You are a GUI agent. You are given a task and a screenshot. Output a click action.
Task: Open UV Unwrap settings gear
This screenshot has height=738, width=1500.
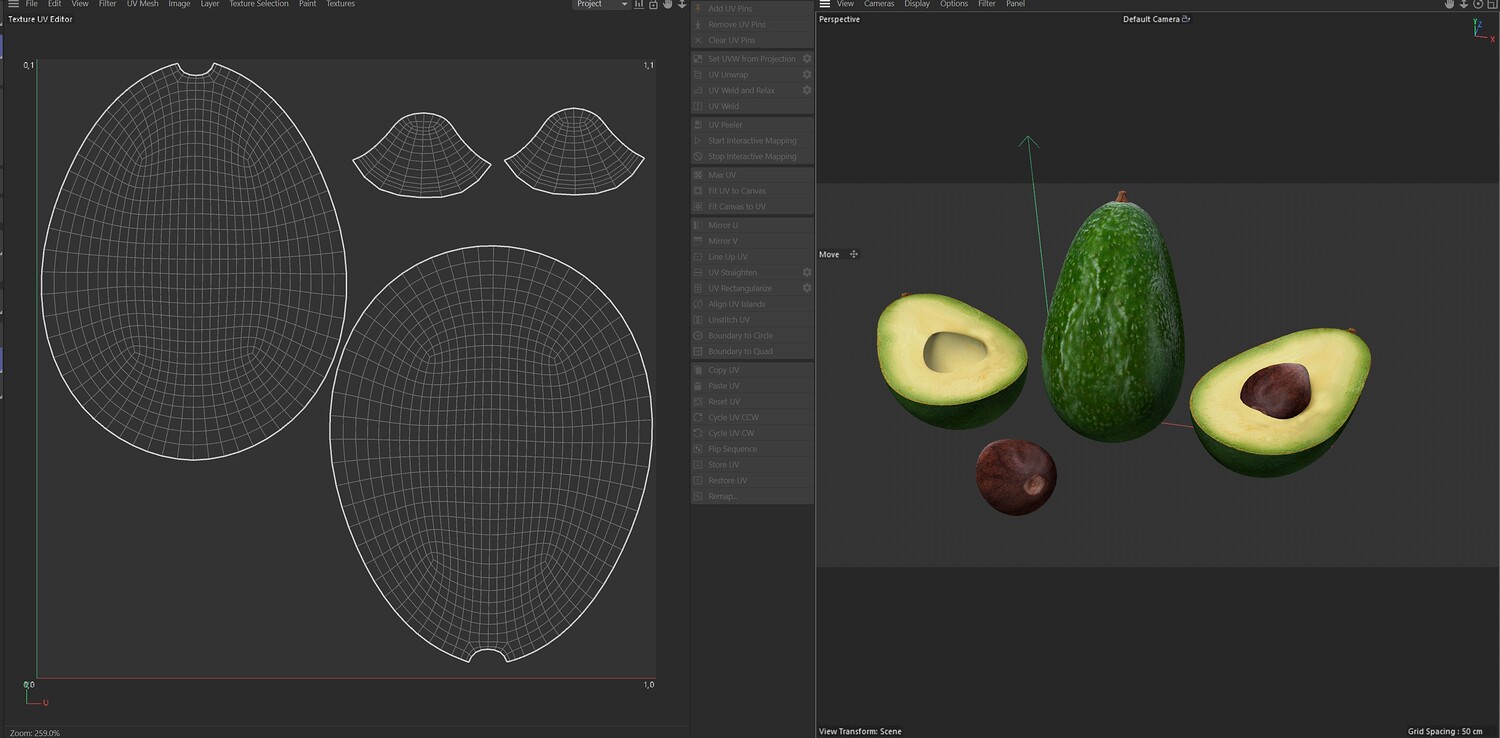807,75
